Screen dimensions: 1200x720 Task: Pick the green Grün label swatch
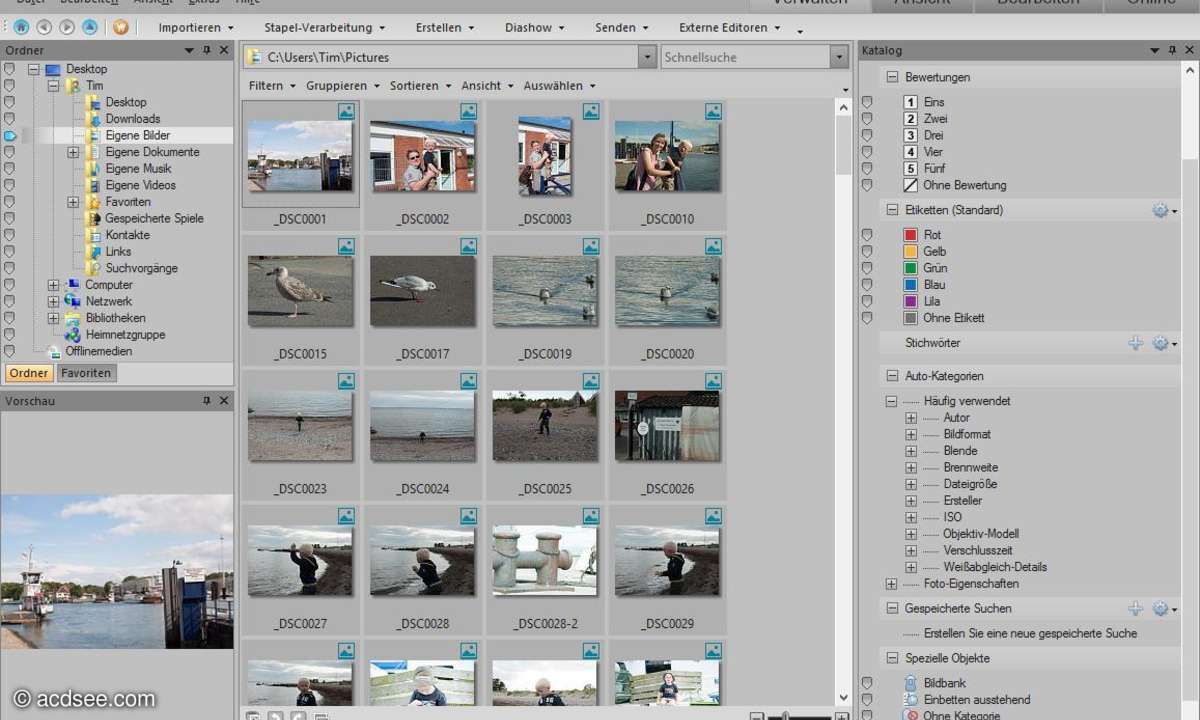910,268
